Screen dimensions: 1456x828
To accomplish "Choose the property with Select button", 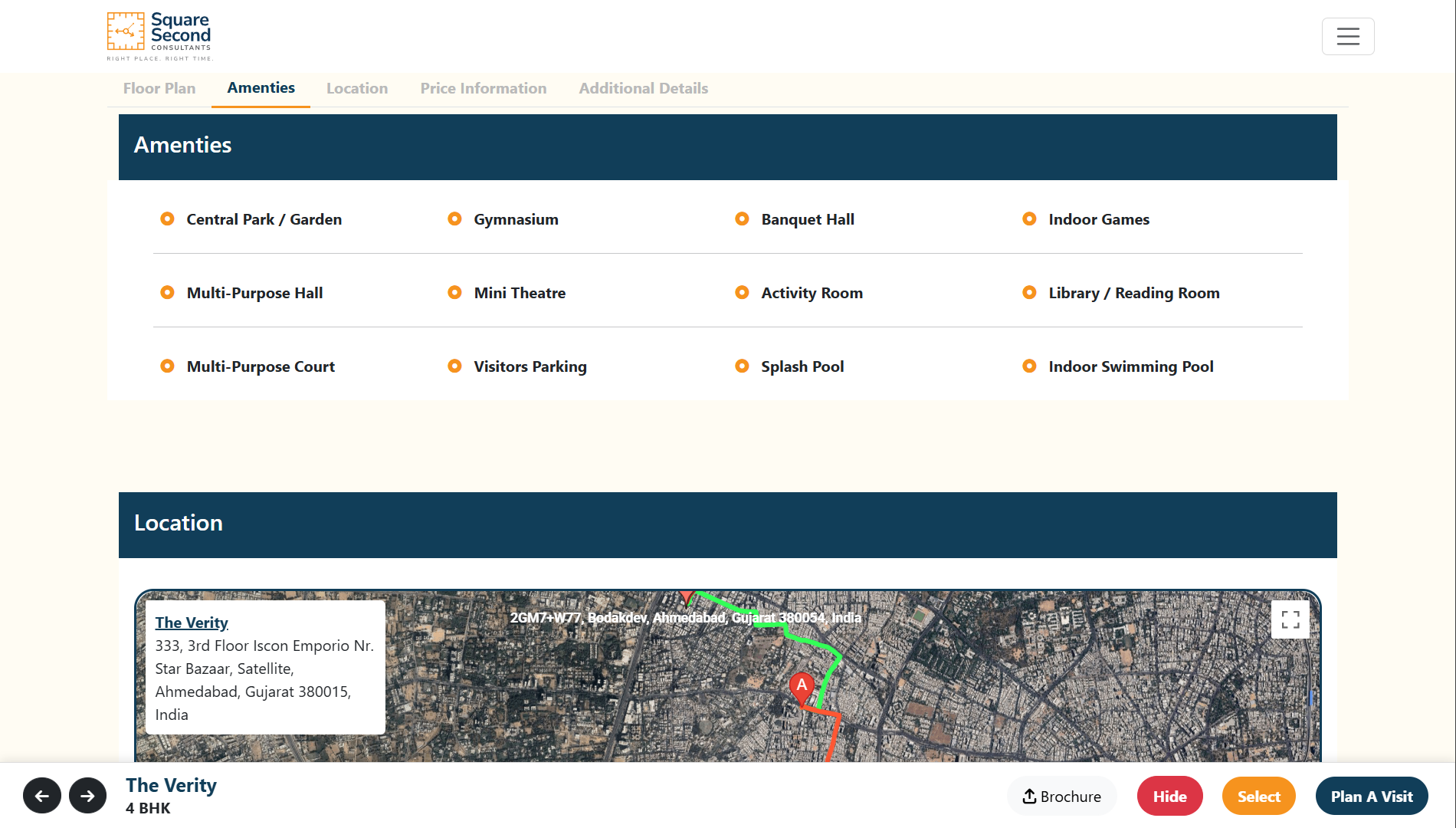I will tap(1259, 797).
